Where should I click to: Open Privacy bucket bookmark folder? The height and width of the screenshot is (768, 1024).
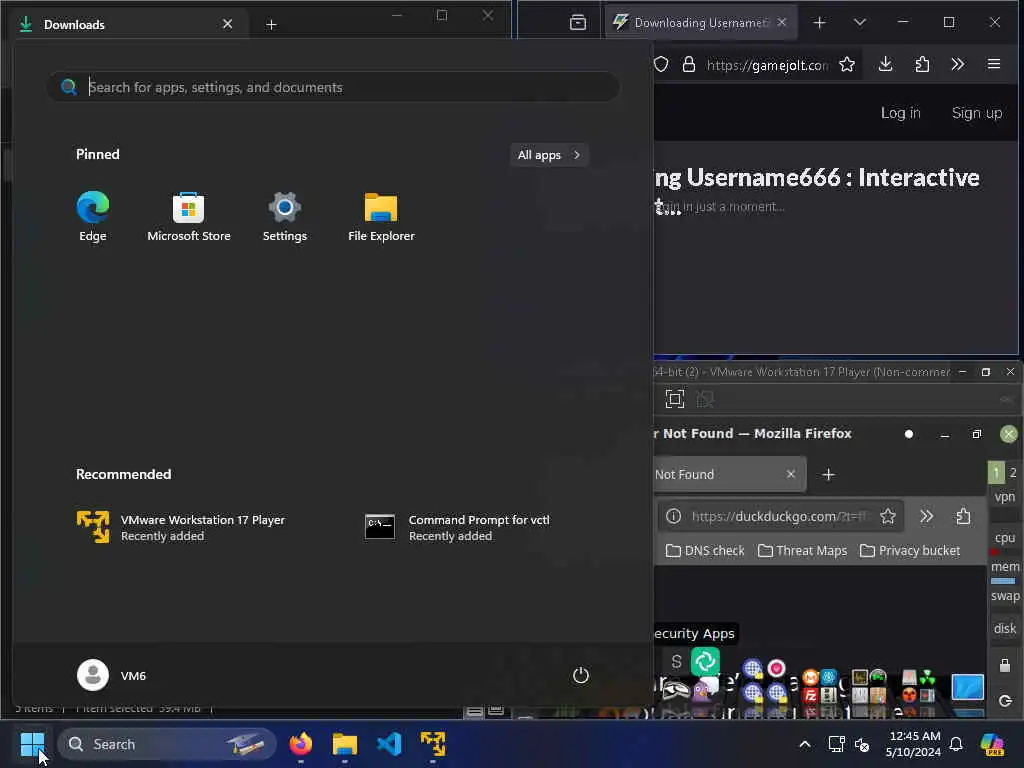click(x=910, y=551)
